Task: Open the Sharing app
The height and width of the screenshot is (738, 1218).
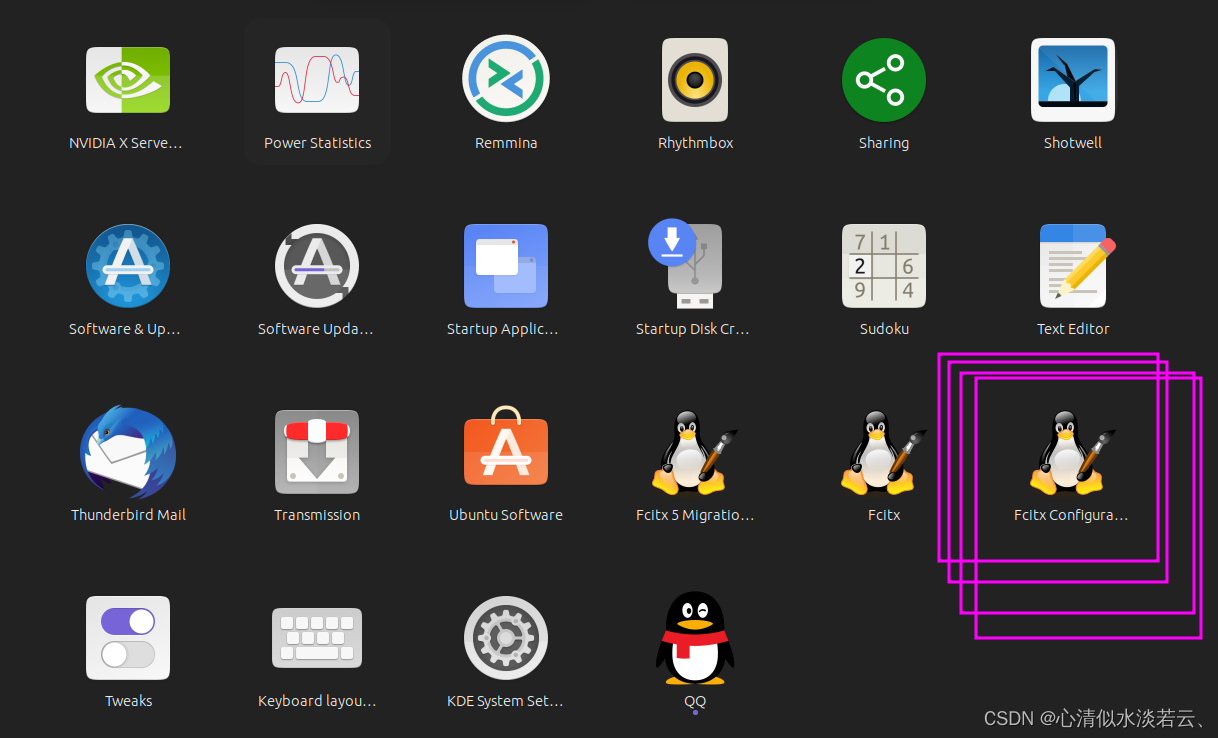Action: point(884,80)
